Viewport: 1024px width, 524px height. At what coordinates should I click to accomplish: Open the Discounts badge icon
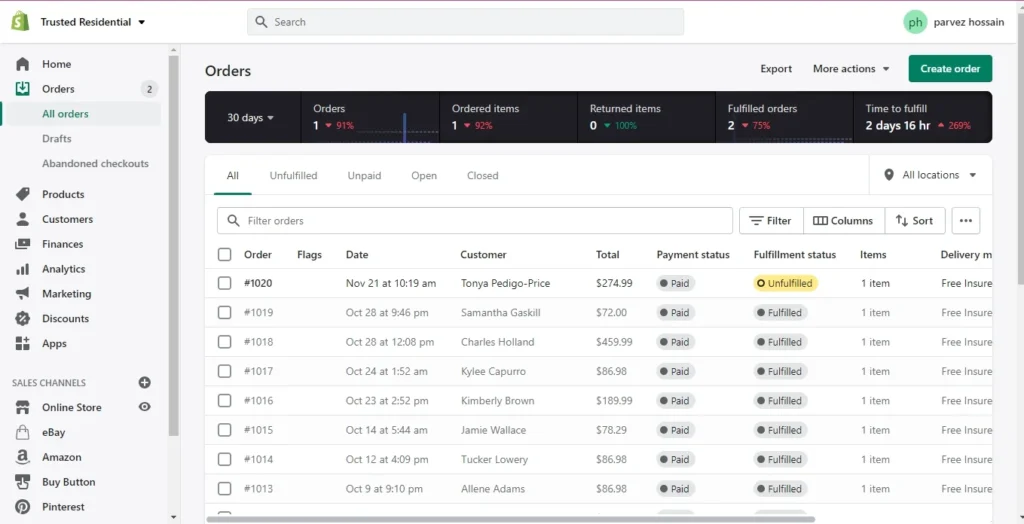pos(22,319)
